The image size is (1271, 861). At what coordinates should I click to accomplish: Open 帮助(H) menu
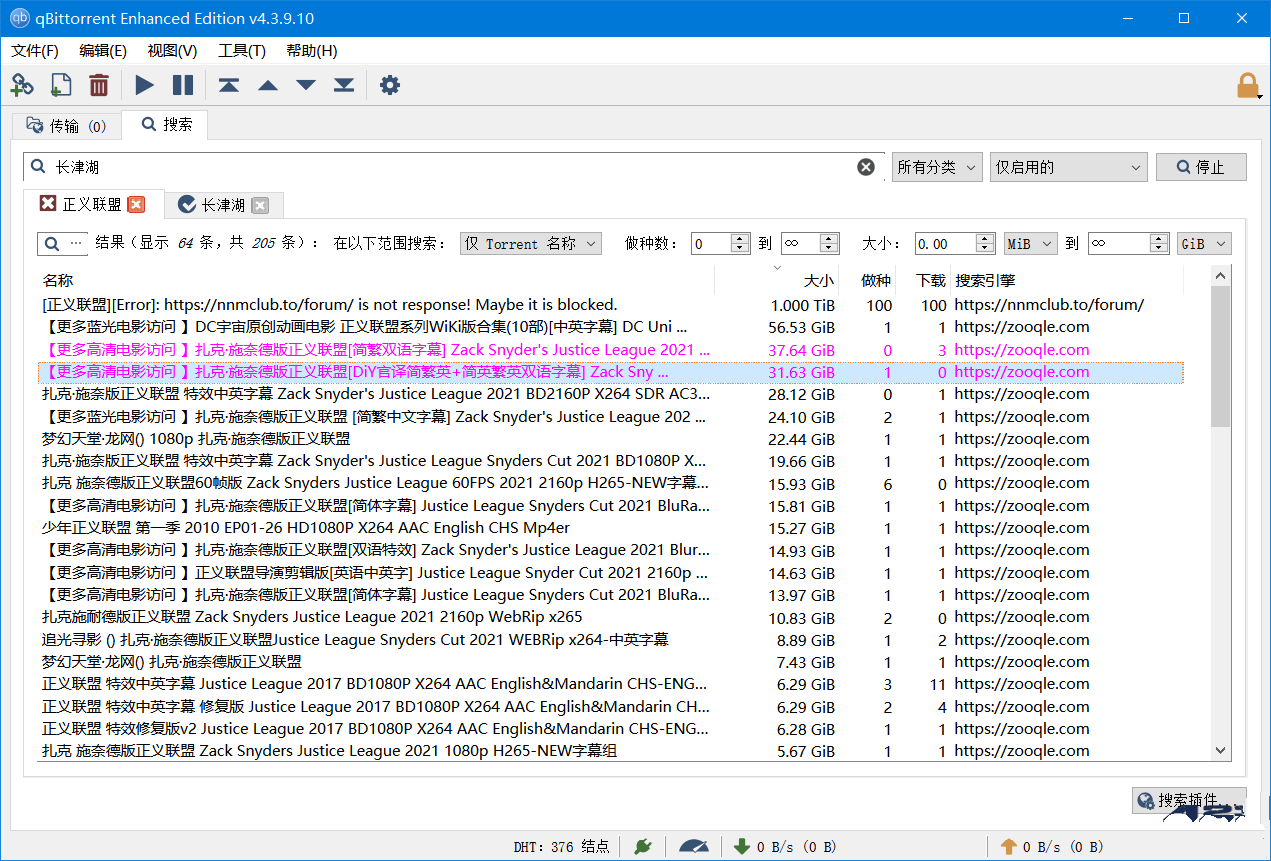[312, 51]
